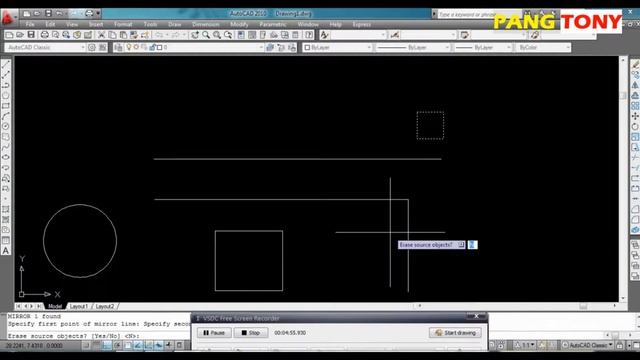640x360 pixels.
Task: Select the Arc draw tool
Action: 6,116
